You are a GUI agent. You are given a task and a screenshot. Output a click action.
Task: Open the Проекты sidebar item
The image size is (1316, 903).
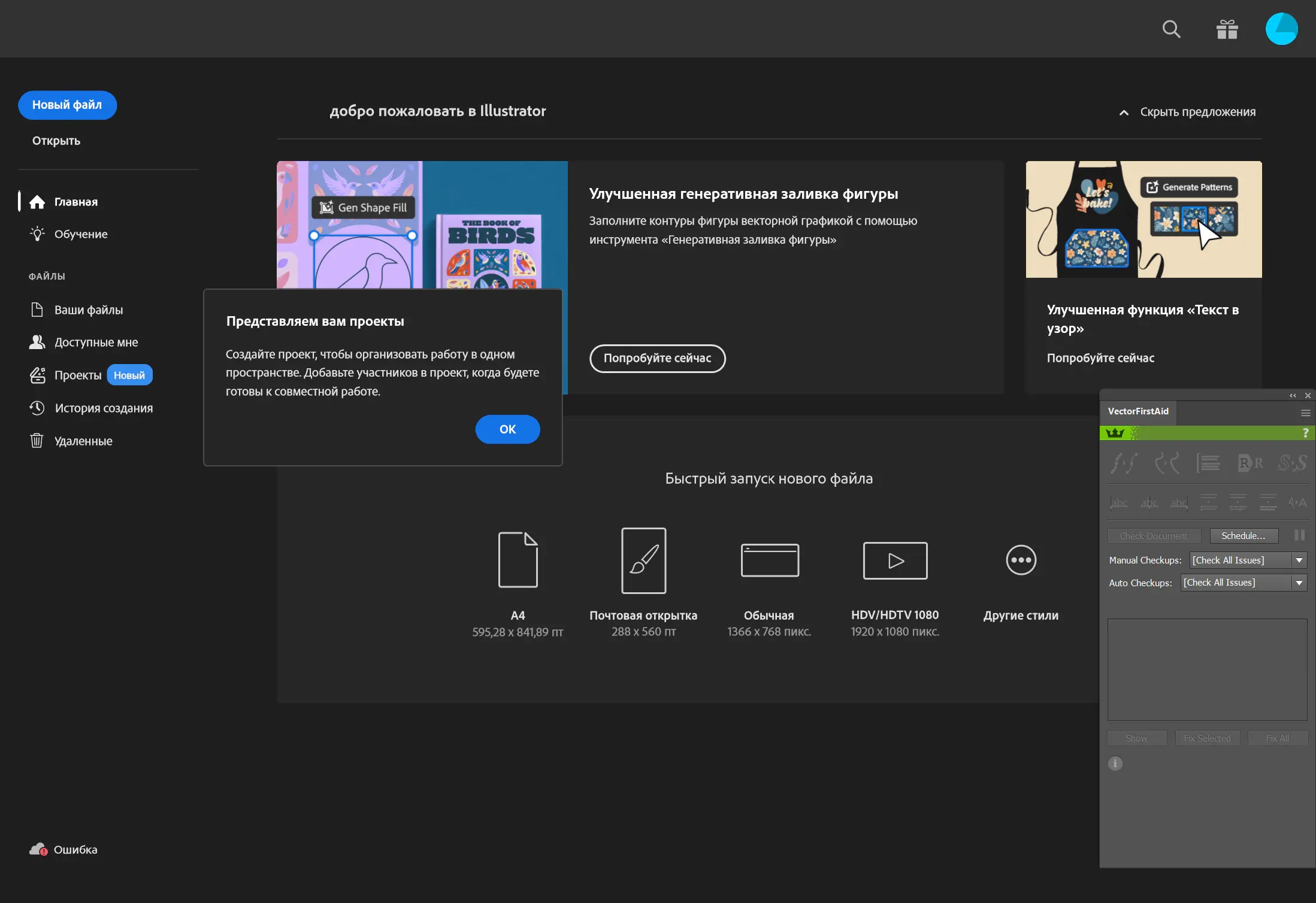point(78,375)
